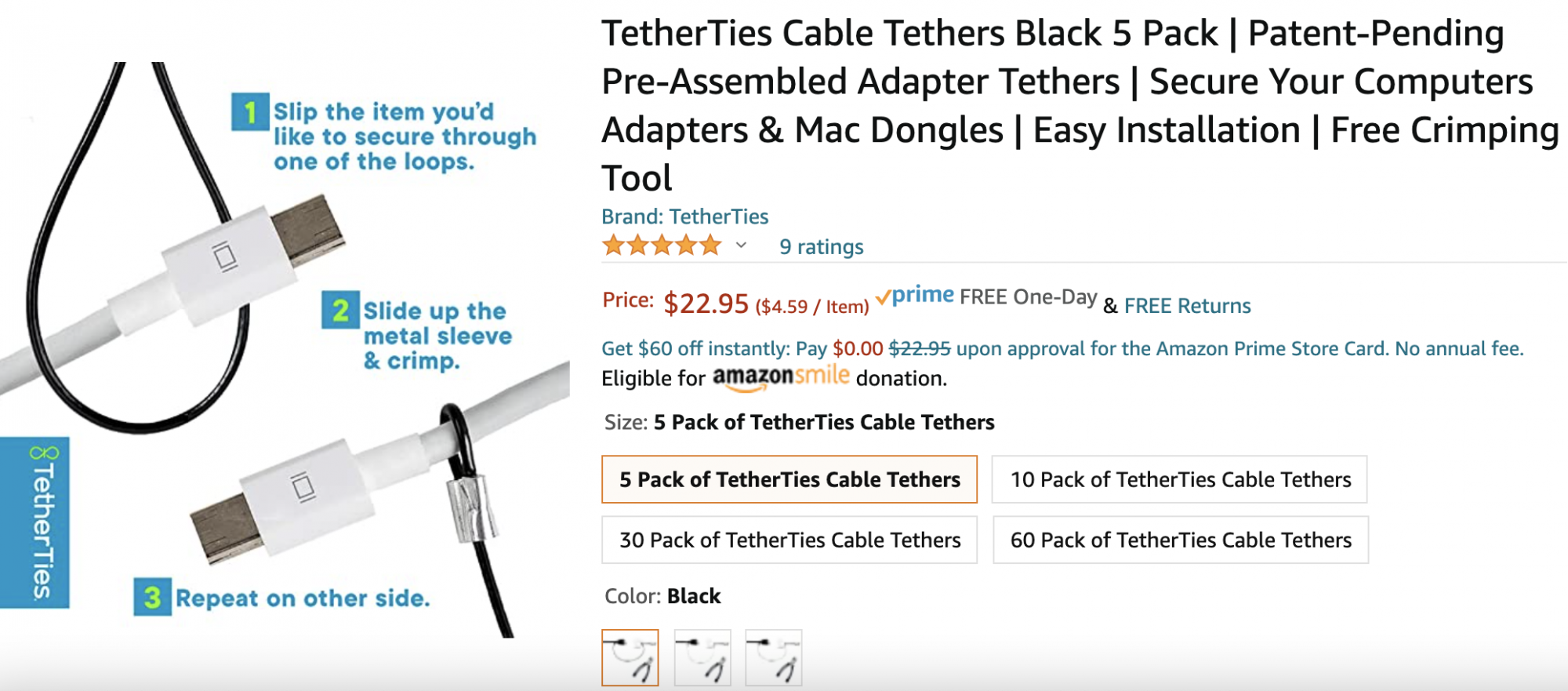1568x691 pixels.
Task: Select the 60 Pack of TetherTies Cable Tethers
Action: [x=1178, y=540]
